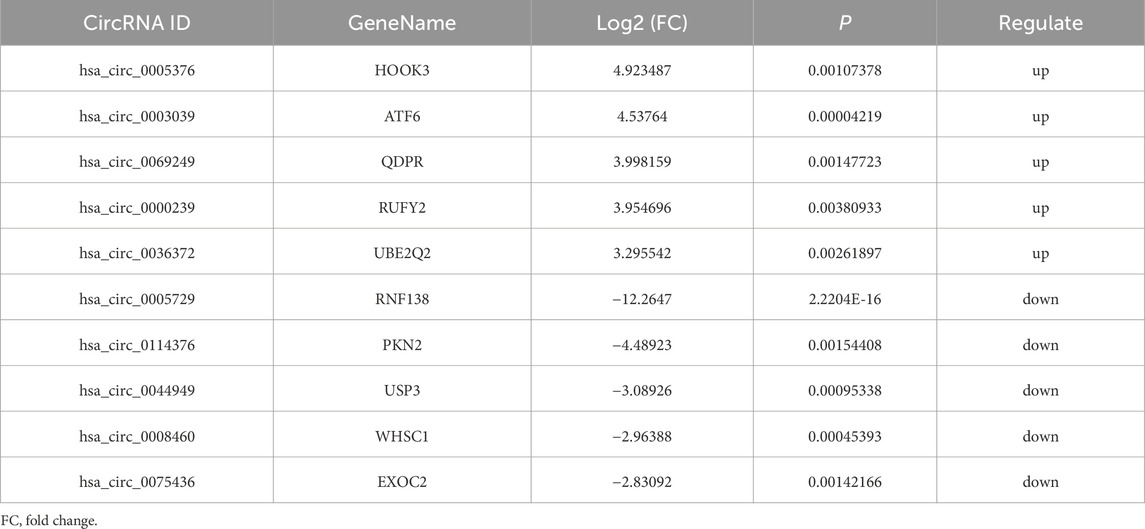This screenshot has height=529, width=1145.
Task: Click the P column header
Action: pos(847,23)
